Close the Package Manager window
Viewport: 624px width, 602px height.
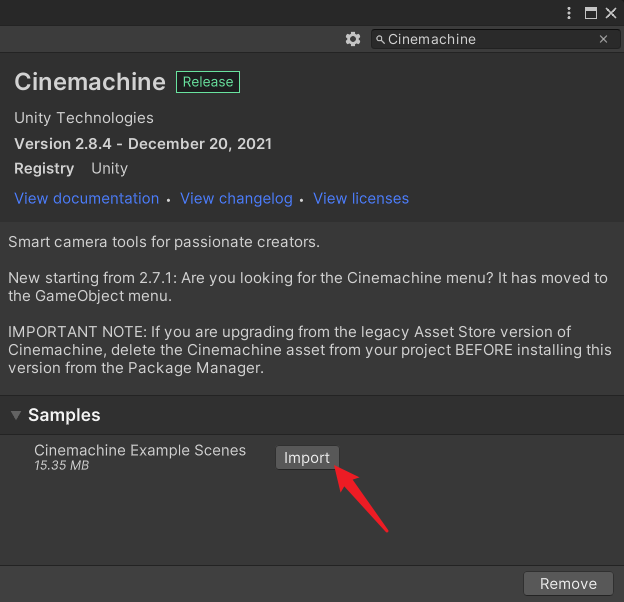611,13
